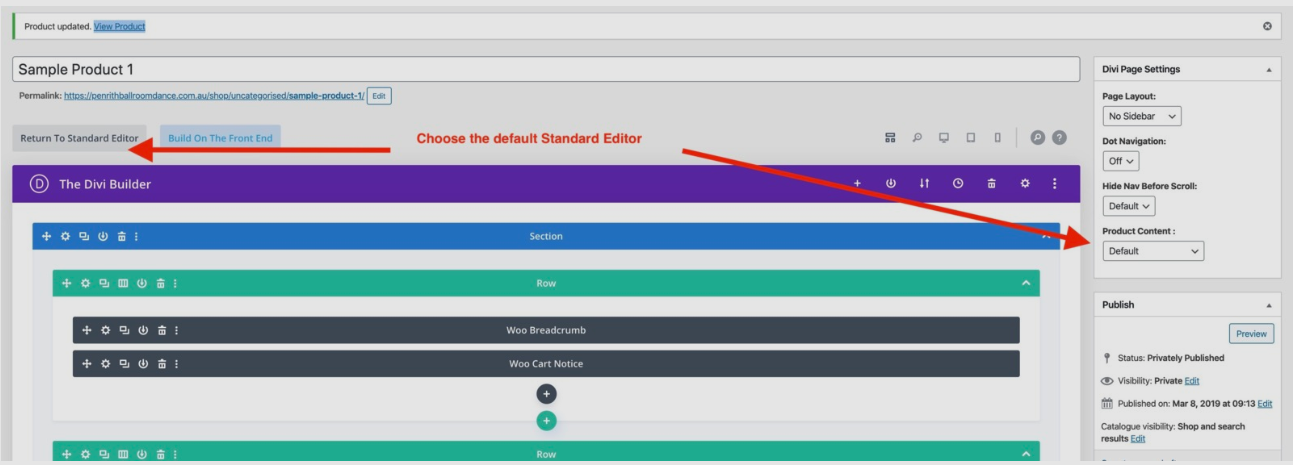Toggle the Woo Breadcrumb save-to-library power icon
The image size is (1293, 465).
[143, 330]
